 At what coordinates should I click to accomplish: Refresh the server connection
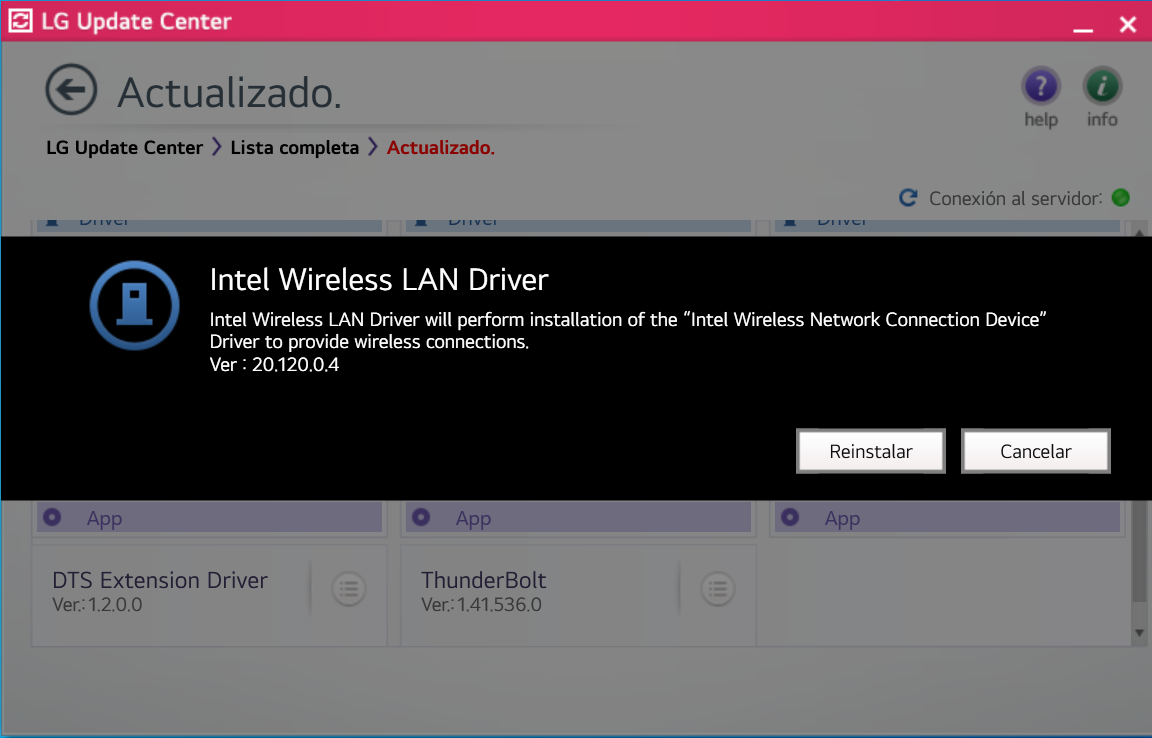908,198
